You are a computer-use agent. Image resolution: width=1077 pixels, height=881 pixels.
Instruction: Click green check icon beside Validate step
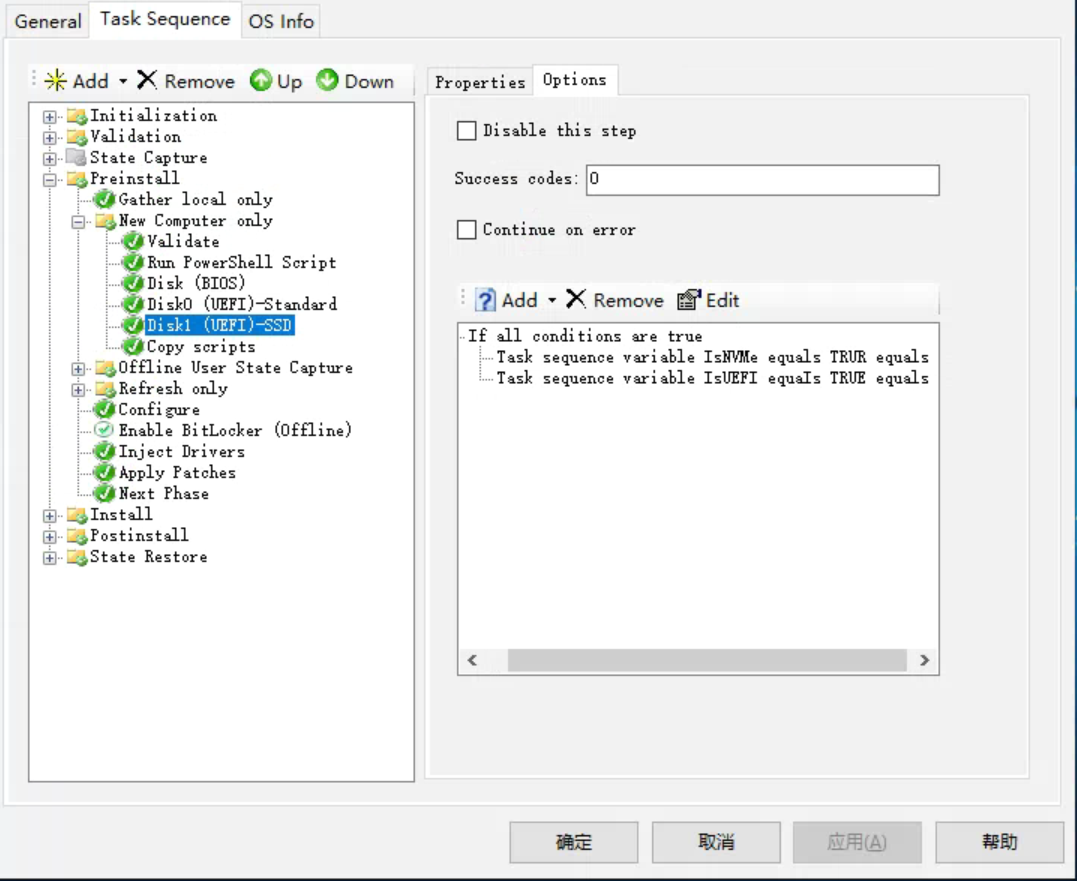(x=133, y=242)
